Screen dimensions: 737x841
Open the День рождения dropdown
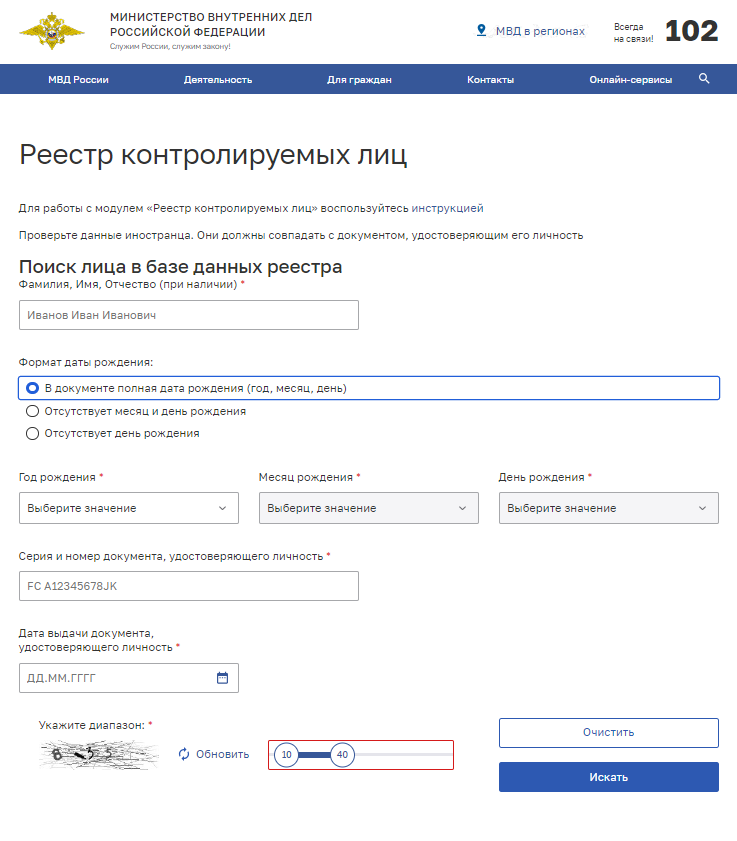coord(608,508)
